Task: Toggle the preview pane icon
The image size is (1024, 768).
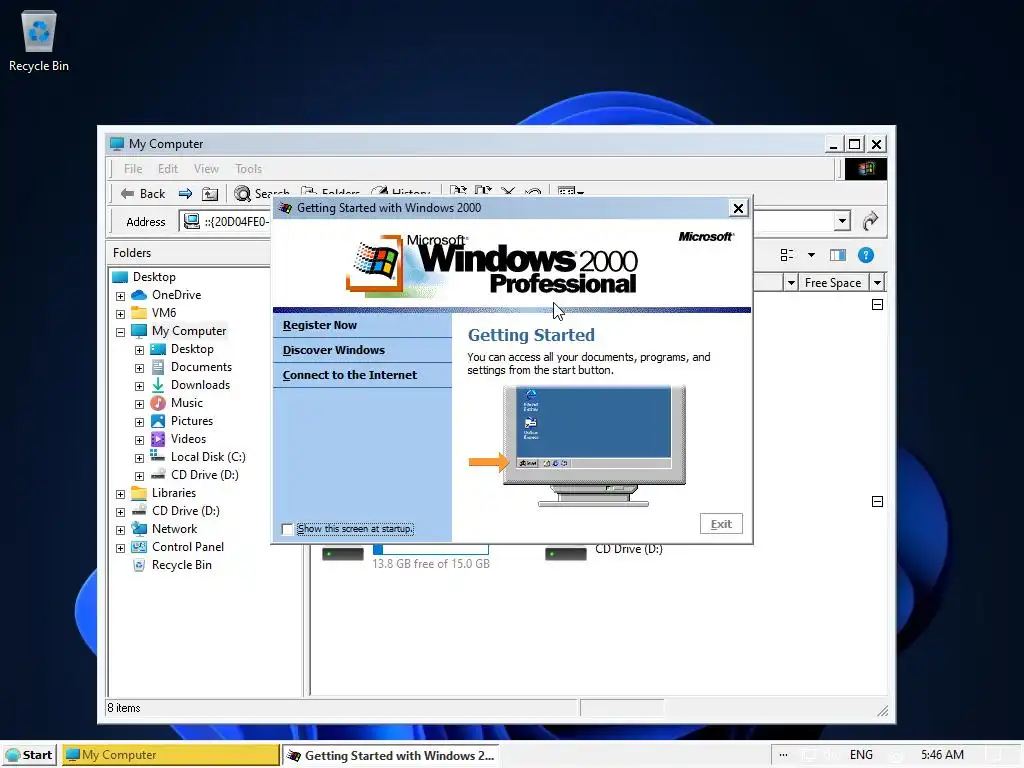Action: 838,255
